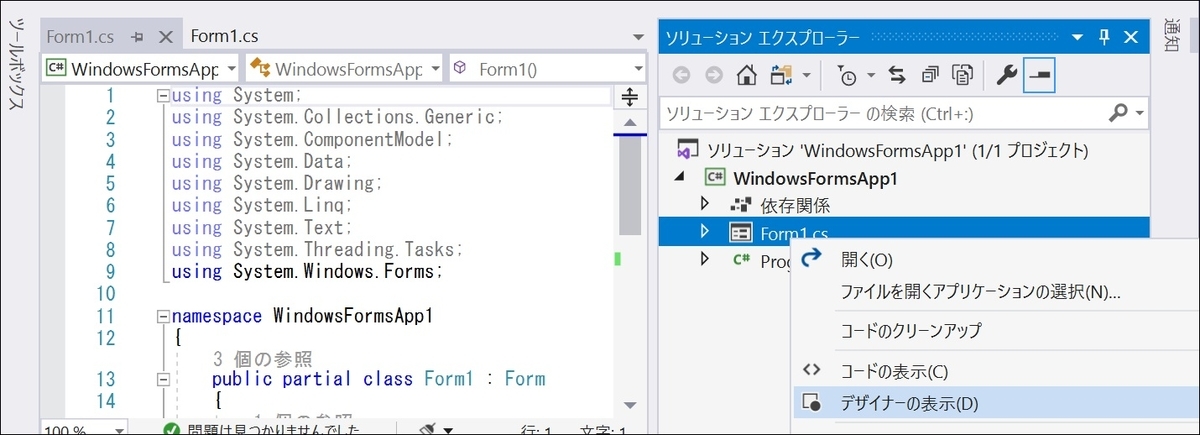Click 'using System.Windows.Forms;' code line
Image resolution: width=1200 pixels, height=435 pixels.
tap(307, 271)
